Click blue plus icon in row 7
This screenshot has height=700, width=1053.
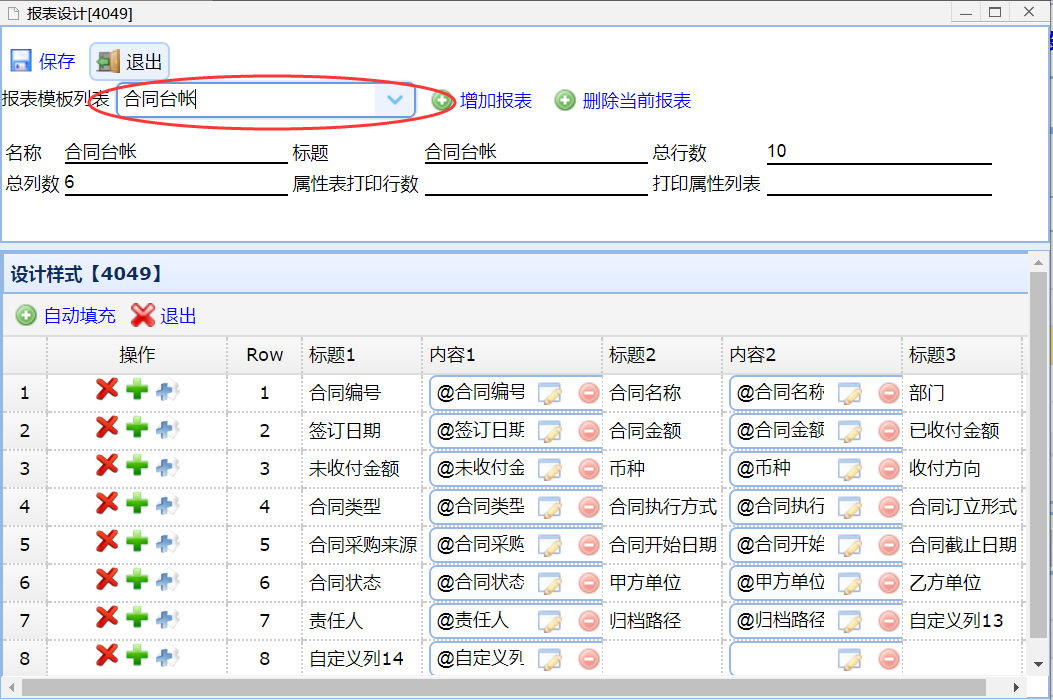(x=167, y=619)
